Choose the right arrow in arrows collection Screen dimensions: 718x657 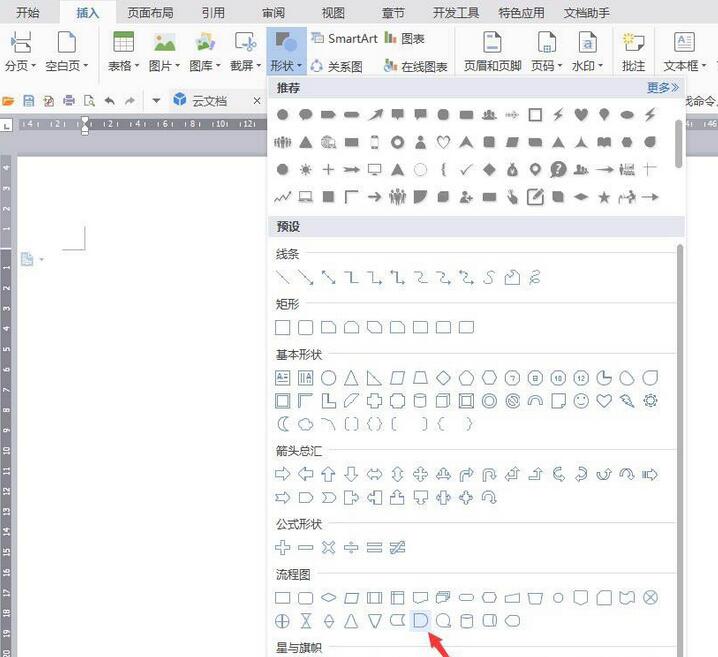(x=283, y=474)
